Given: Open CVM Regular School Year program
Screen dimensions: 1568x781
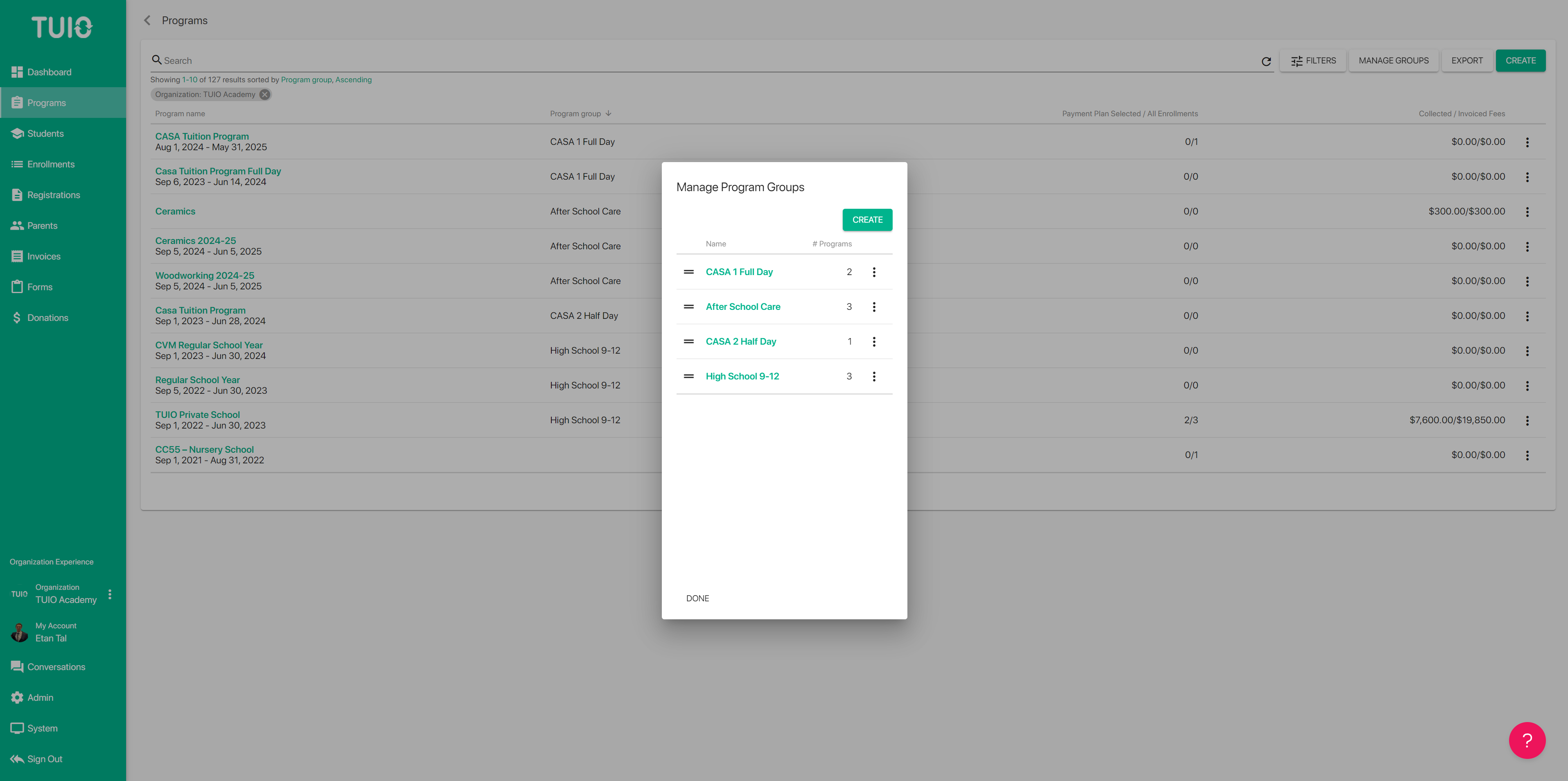Looking at the screenshot, I should point(209,345).
